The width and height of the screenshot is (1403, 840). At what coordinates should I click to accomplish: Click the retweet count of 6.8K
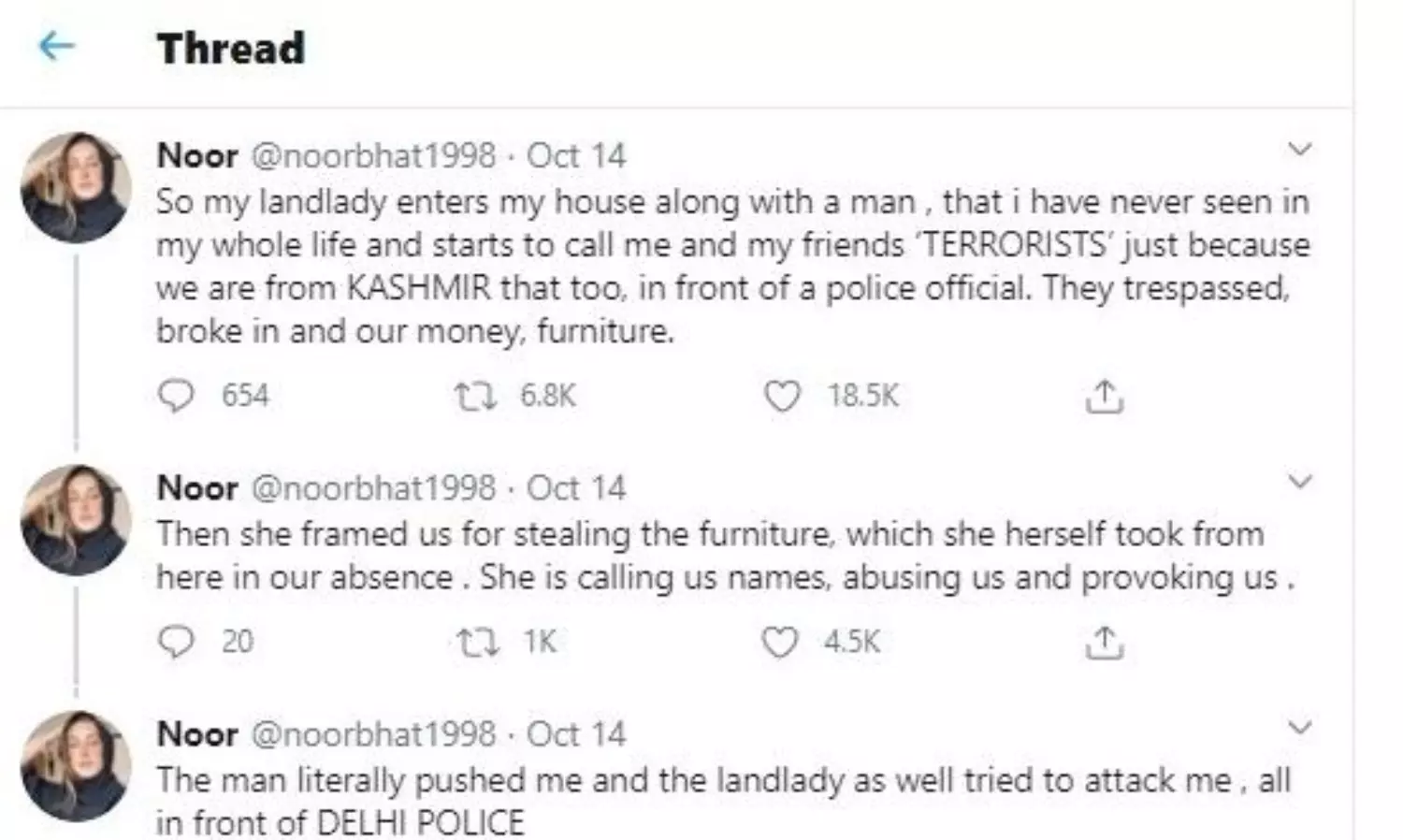[547, 396]
